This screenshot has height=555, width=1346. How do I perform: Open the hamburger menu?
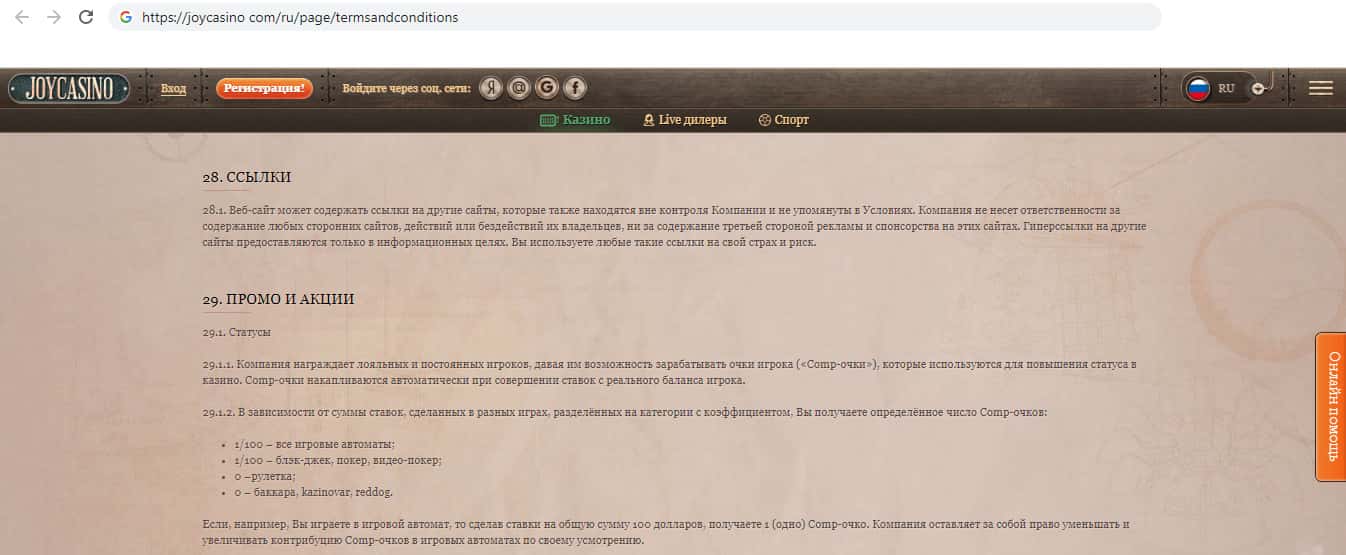tap(1321, 88)
